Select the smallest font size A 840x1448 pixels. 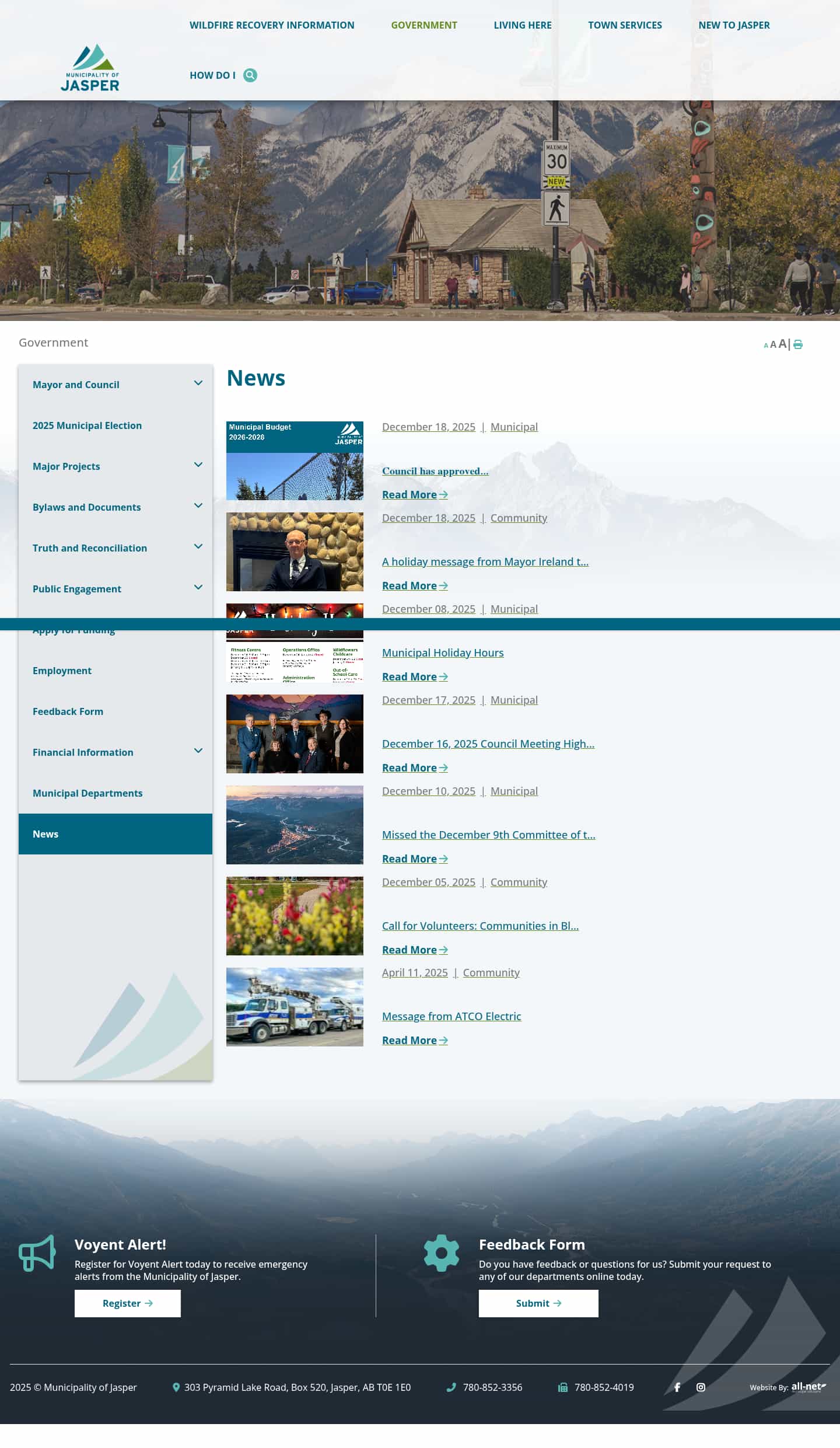tap(766, 346)
